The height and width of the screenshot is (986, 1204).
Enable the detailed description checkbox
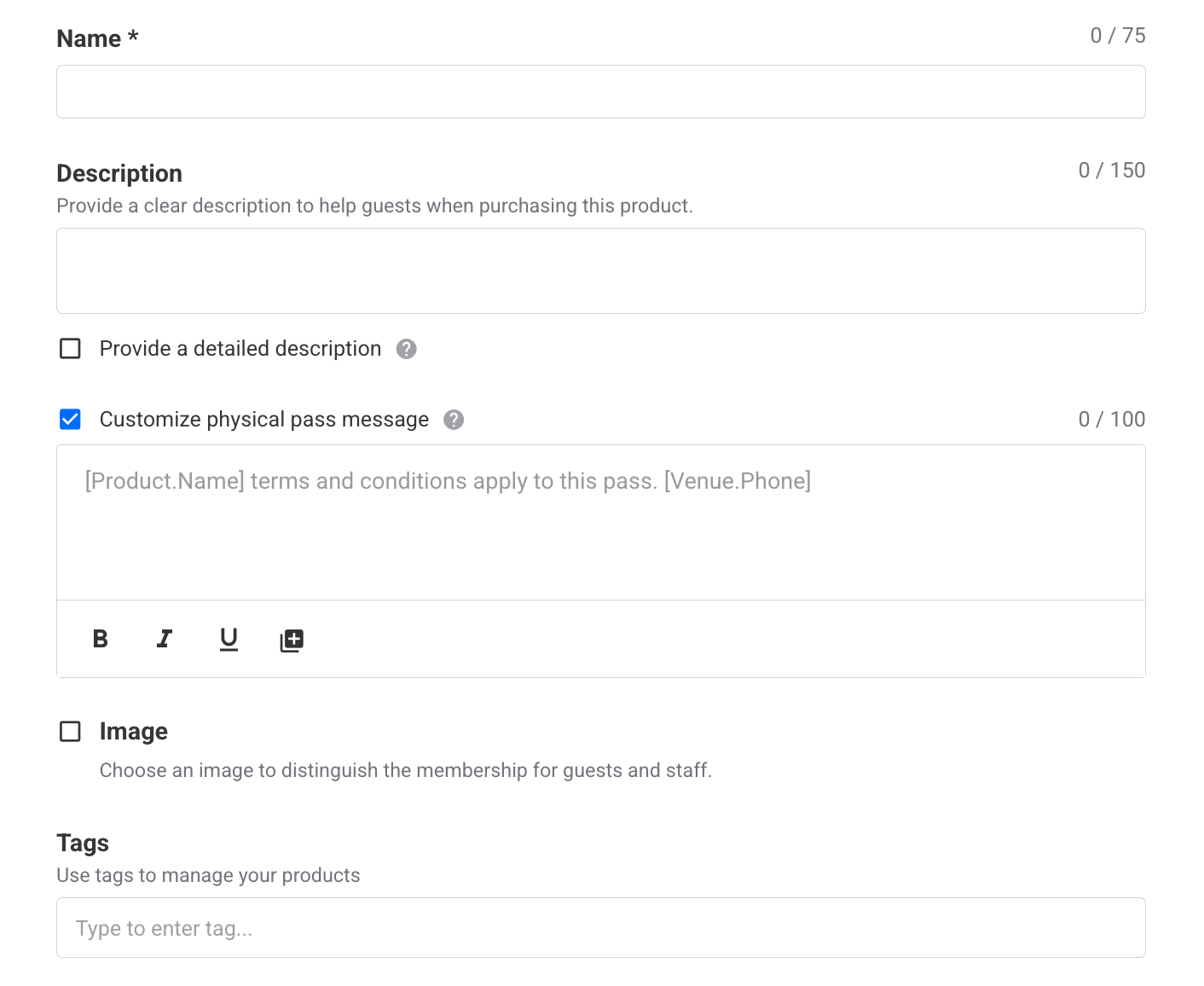pos(70,349)
